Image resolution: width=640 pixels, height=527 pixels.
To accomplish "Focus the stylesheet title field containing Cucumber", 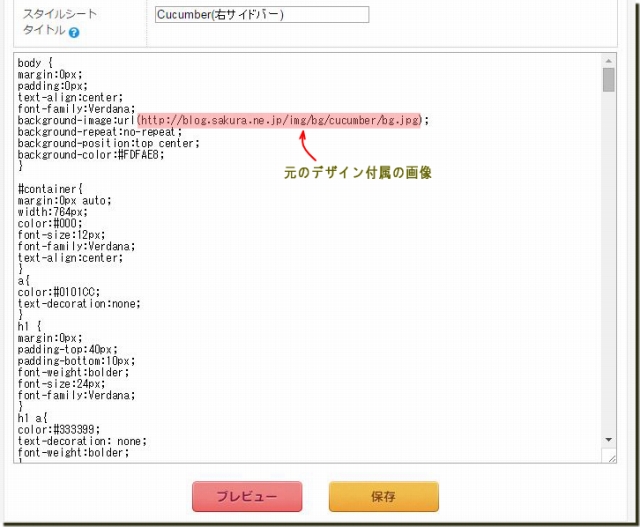I will [262, 15].
